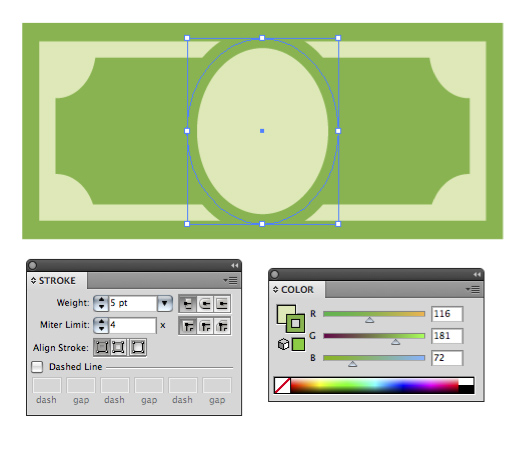Screen dimensions: 518x449
Task: Click the G green channel slider
Action: coord(374,336)
